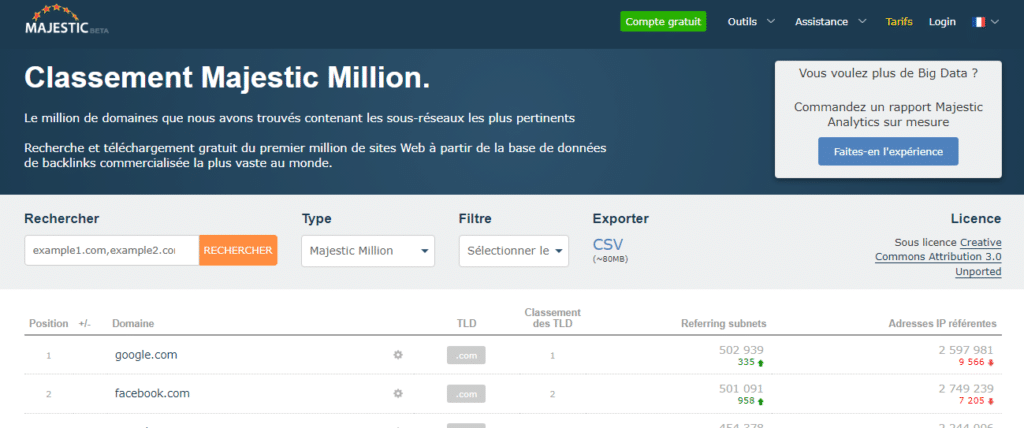Select the google.com domain text

[146, 355]
